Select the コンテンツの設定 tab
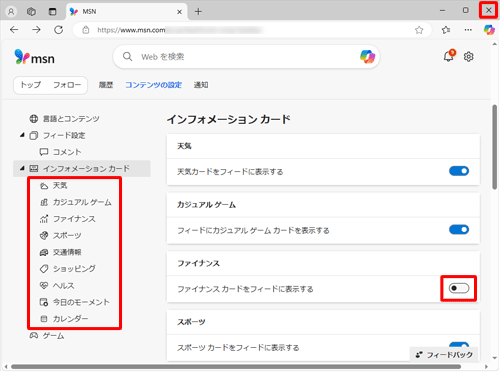500x372 pixels. point(153,85)
